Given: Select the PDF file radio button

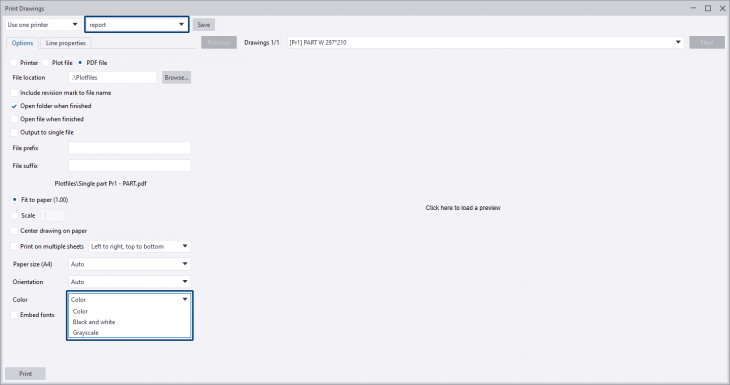Looking at the screenshot, I should (x=81, y=62).
